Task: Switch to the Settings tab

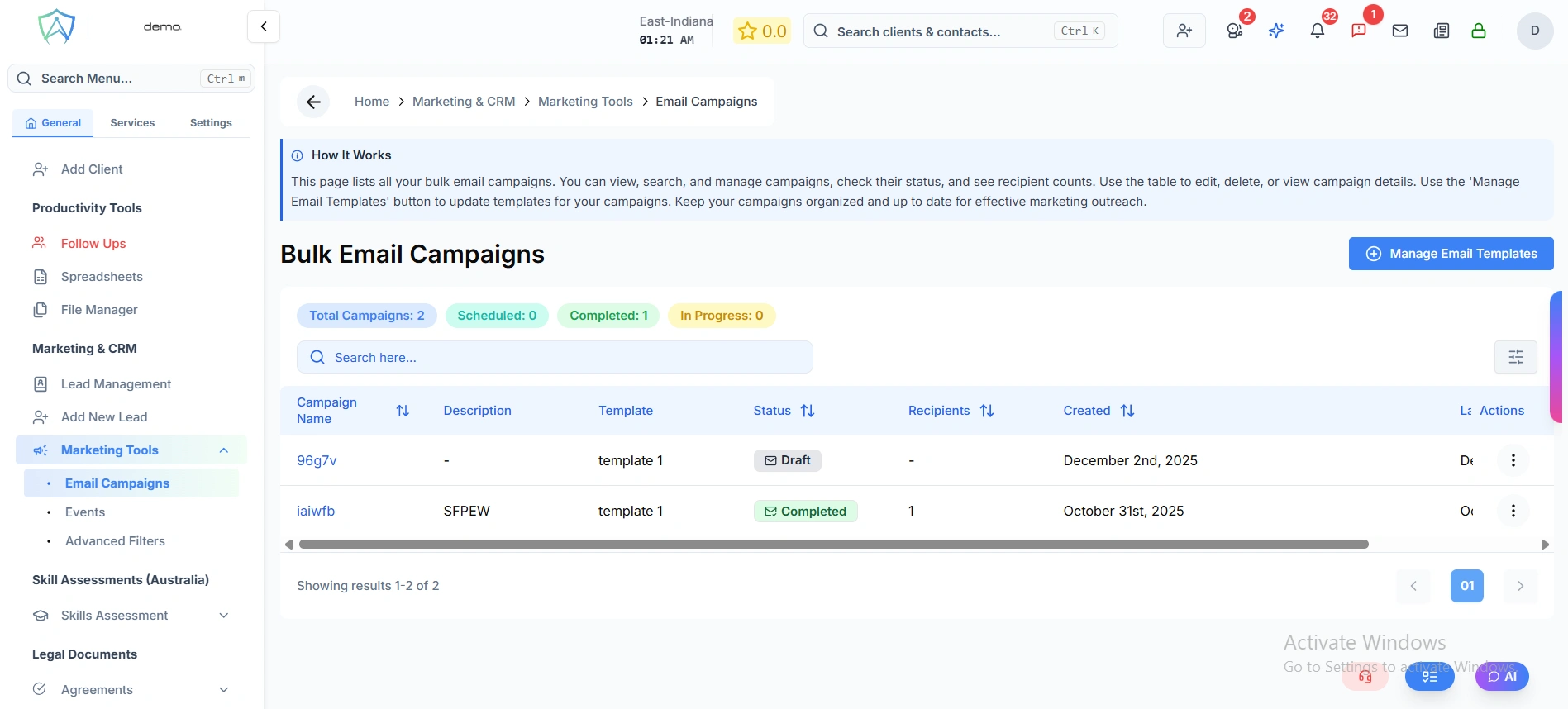Action: point(211,123)
